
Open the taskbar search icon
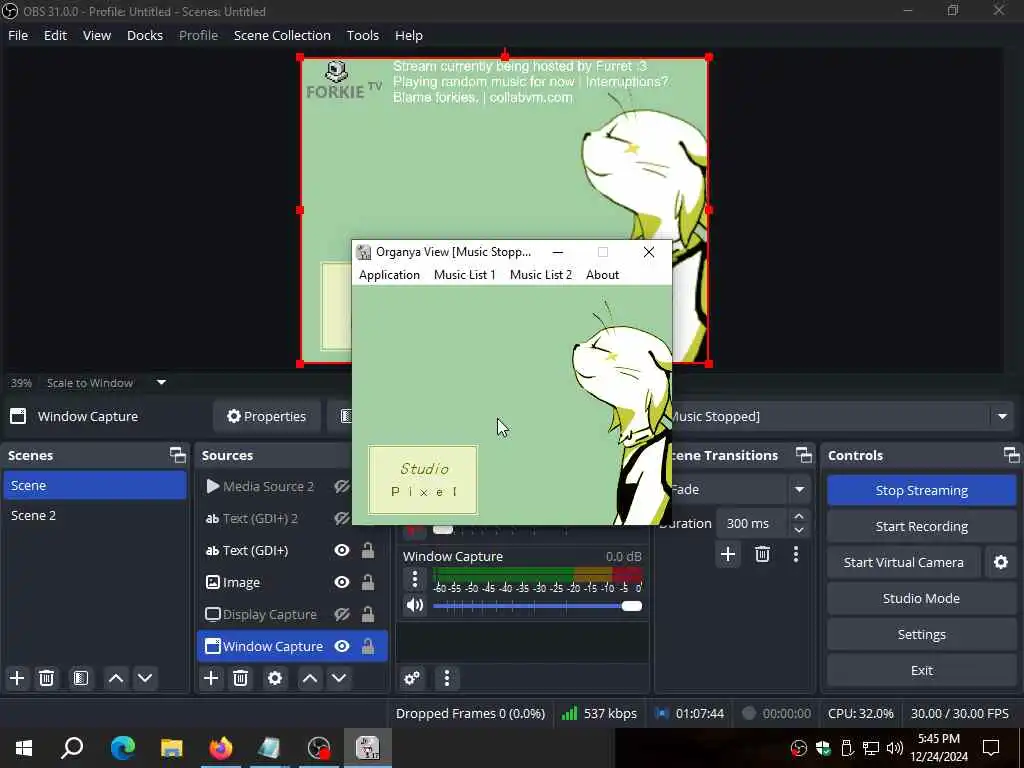tap(72, 748)
